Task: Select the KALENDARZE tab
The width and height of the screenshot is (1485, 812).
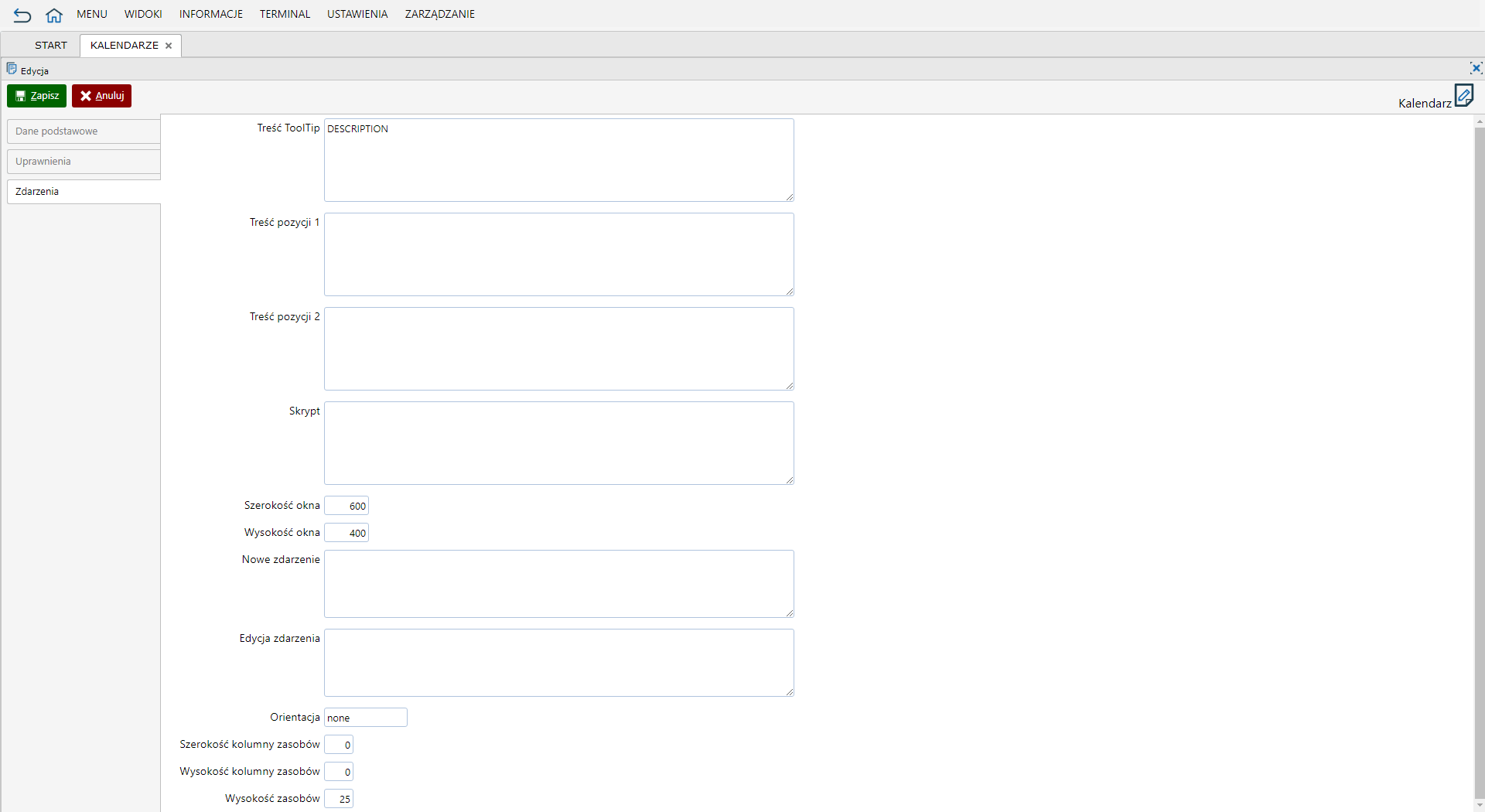Action: pyautogui.click(x=125, y=46)
